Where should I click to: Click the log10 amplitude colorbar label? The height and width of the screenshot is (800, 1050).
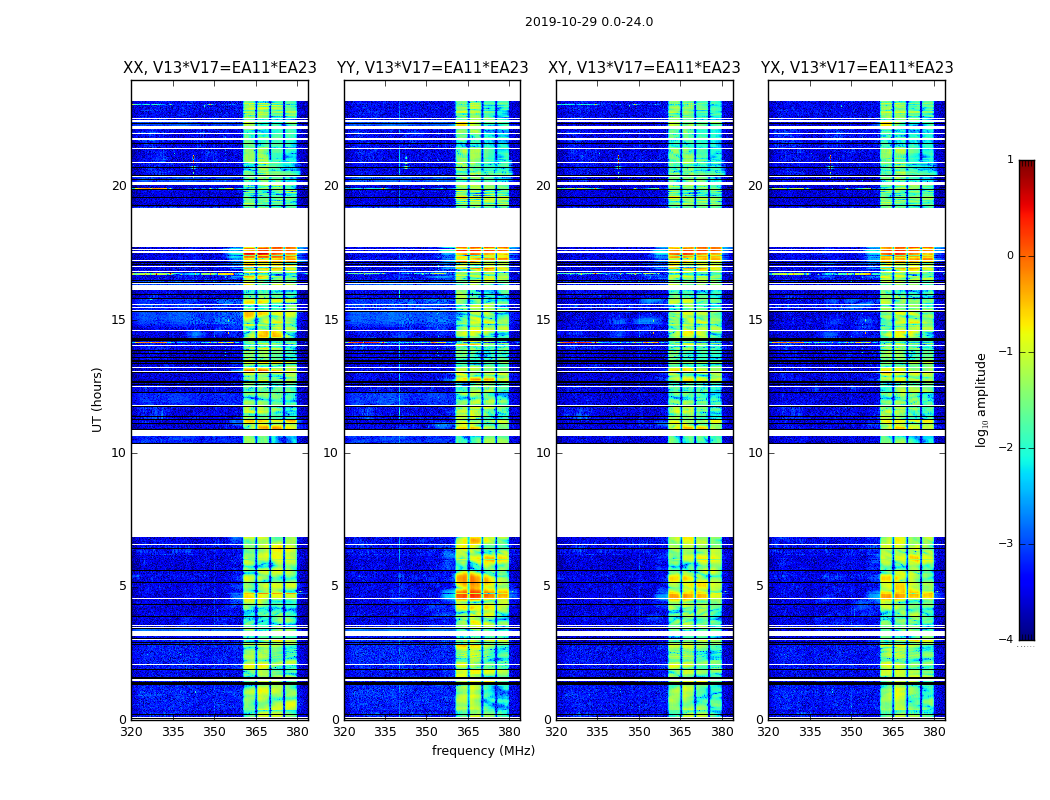click(x=981, y=400)
